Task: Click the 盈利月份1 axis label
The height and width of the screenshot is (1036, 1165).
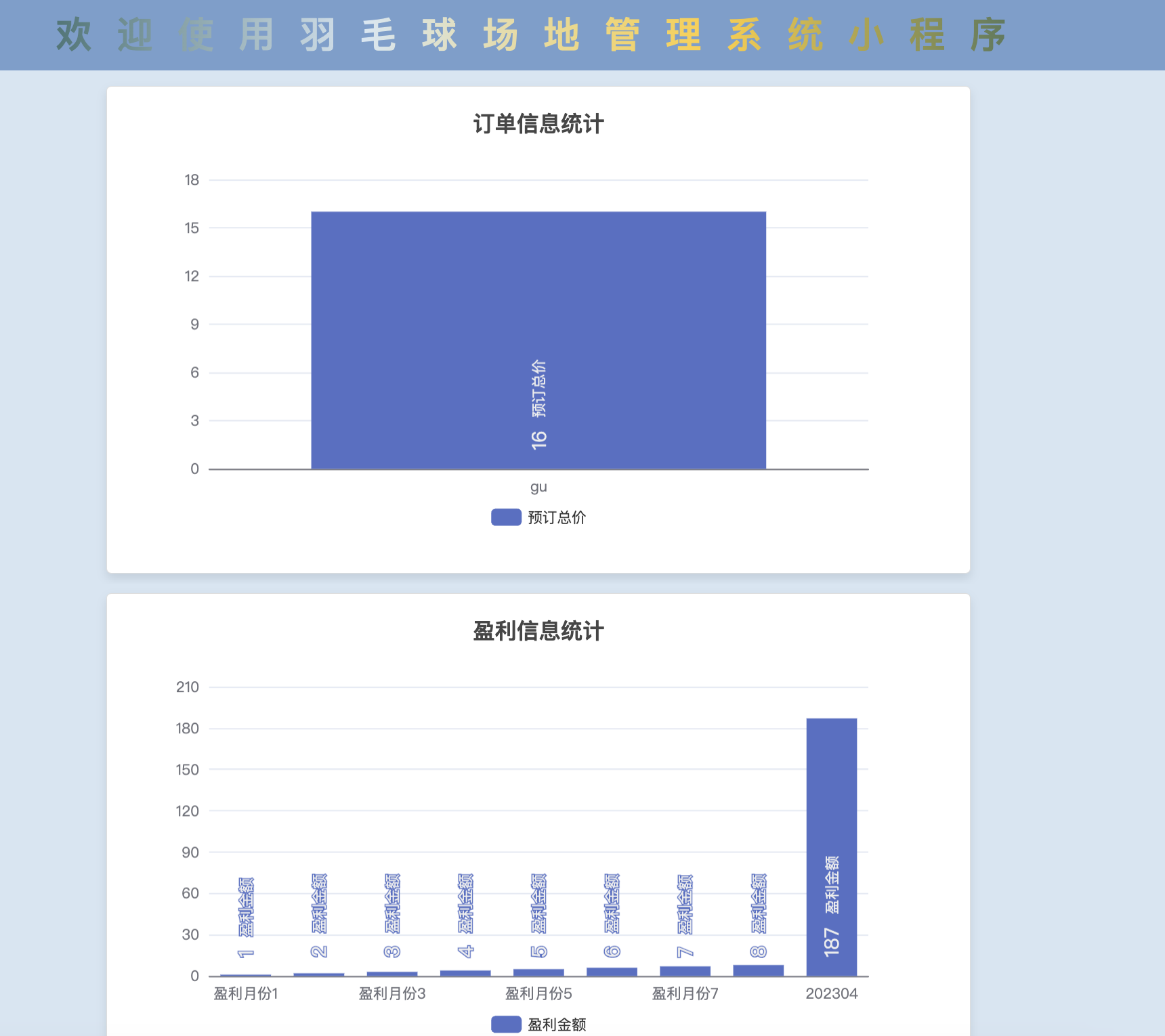Action: (246, 993)
